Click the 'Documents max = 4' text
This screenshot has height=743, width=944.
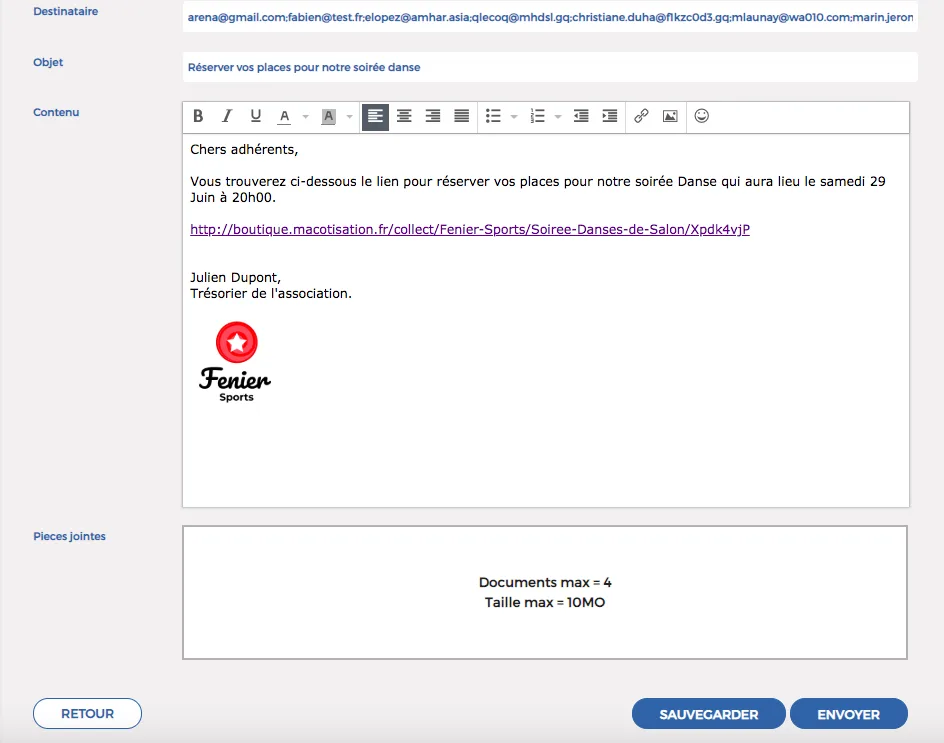pos(545,582)
